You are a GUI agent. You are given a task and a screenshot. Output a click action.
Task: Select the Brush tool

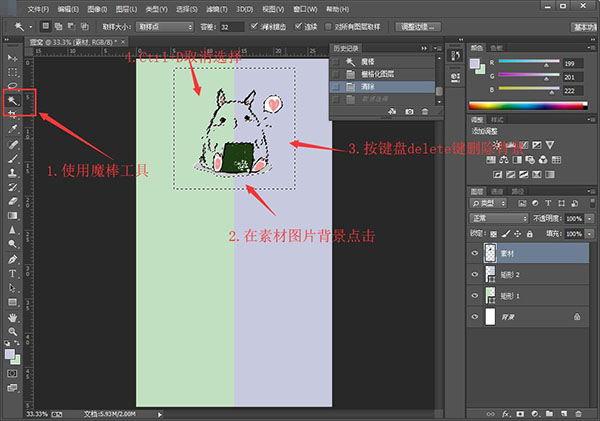point(12,158)
